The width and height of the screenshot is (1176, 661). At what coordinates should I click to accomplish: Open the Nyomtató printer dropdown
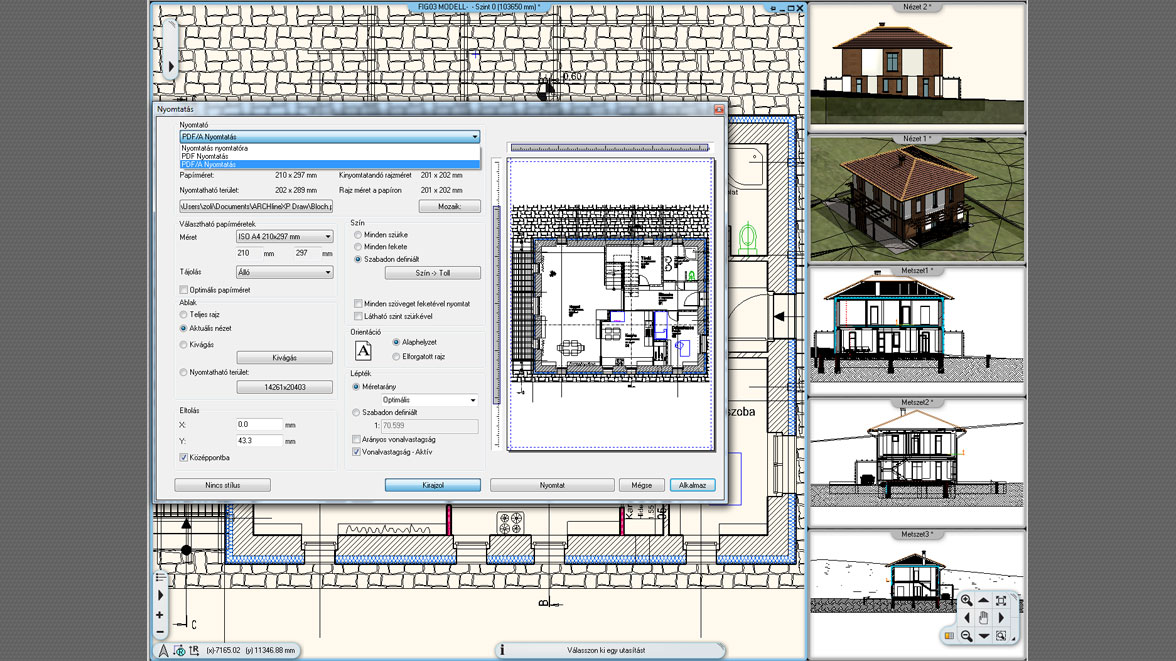[330, 137]
